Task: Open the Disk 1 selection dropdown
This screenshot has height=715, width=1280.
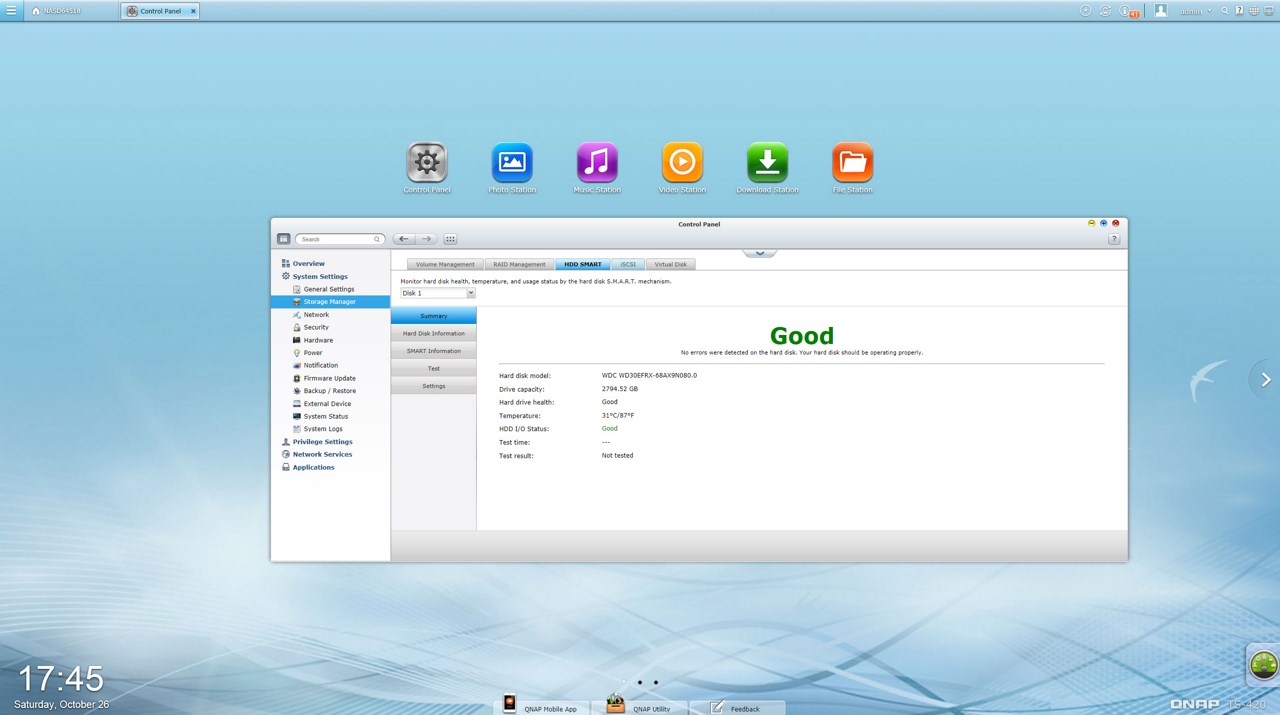Action: (438, 293)
